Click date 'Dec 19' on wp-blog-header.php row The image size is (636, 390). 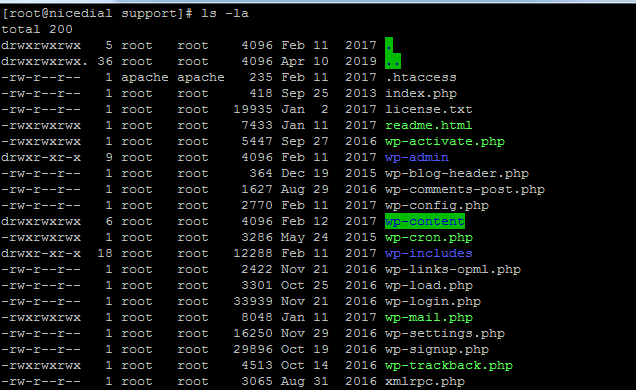pyautogui.click(x=305, y=174)
